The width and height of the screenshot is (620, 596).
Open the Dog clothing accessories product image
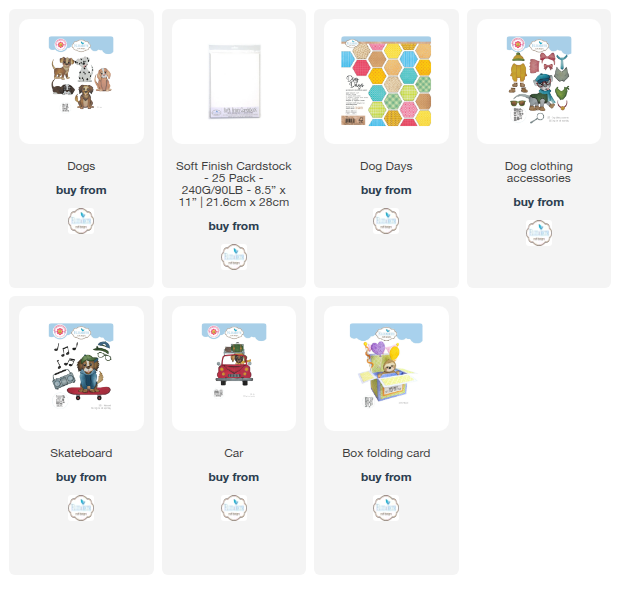click(x=539, y=81)
